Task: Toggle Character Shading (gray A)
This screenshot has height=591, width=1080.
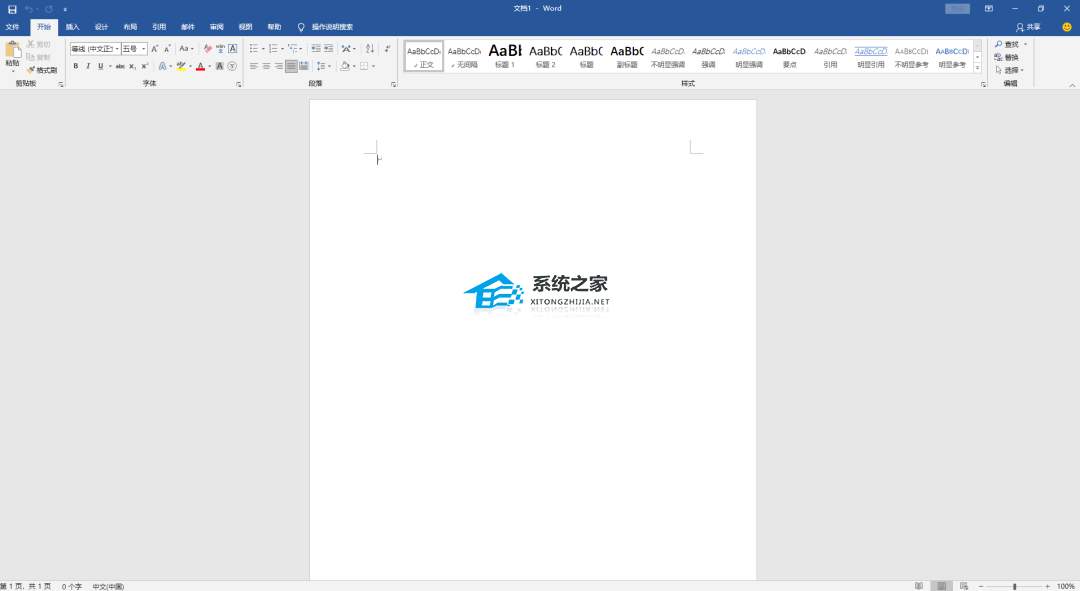Action: click(220, 66)
